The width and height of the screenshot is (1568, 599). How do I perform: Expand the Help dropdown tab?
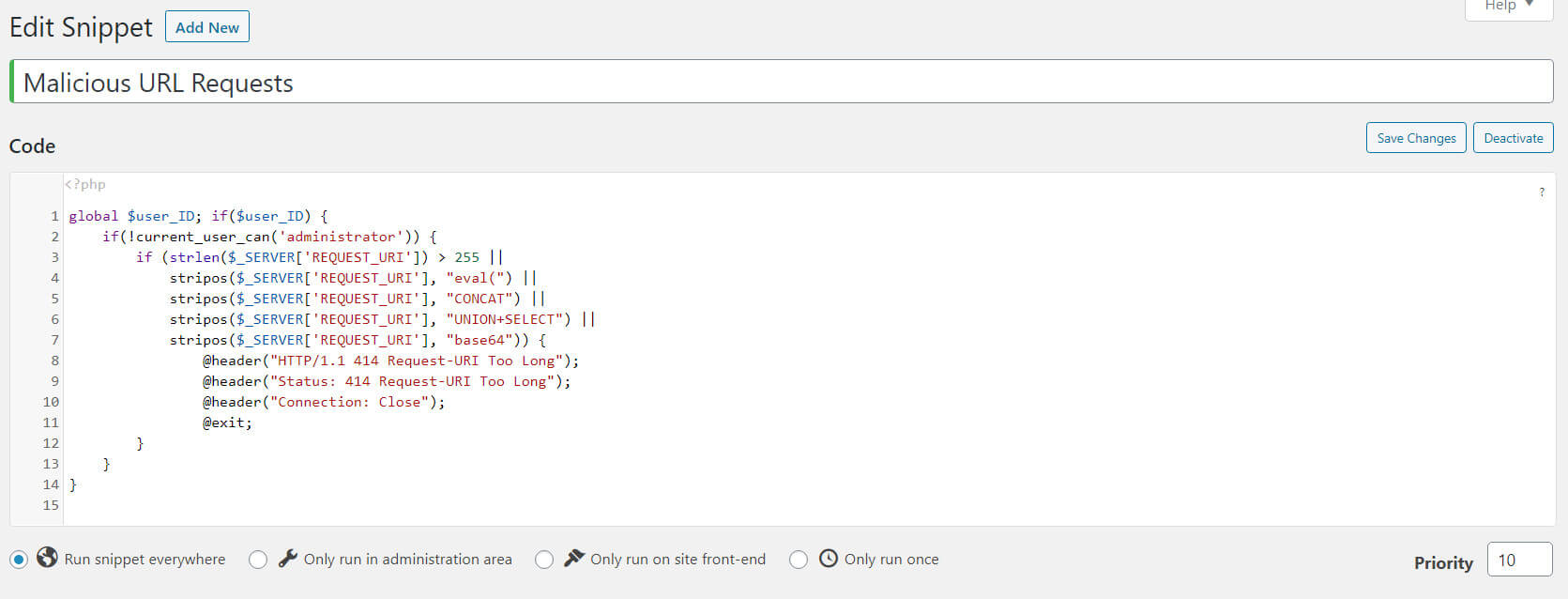pos(1508,7)
